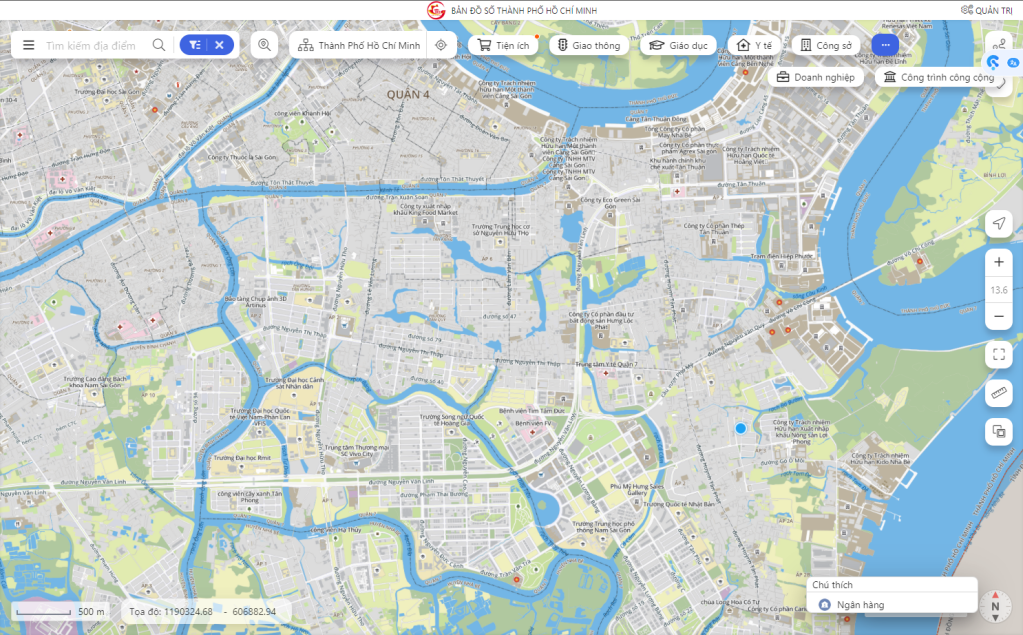Viewport: 1023px width, 635px height.
Task: Click the magnifier search icon
Action: [159, 45]
